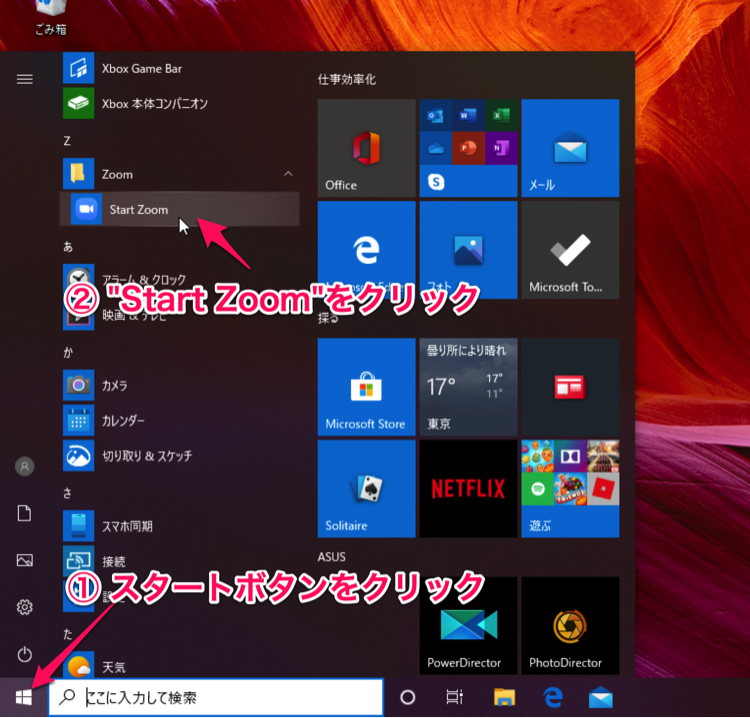Open Task View on taskbar
Image resolution: width=750 pixels, height=718 pixels.
coord(454,697)
